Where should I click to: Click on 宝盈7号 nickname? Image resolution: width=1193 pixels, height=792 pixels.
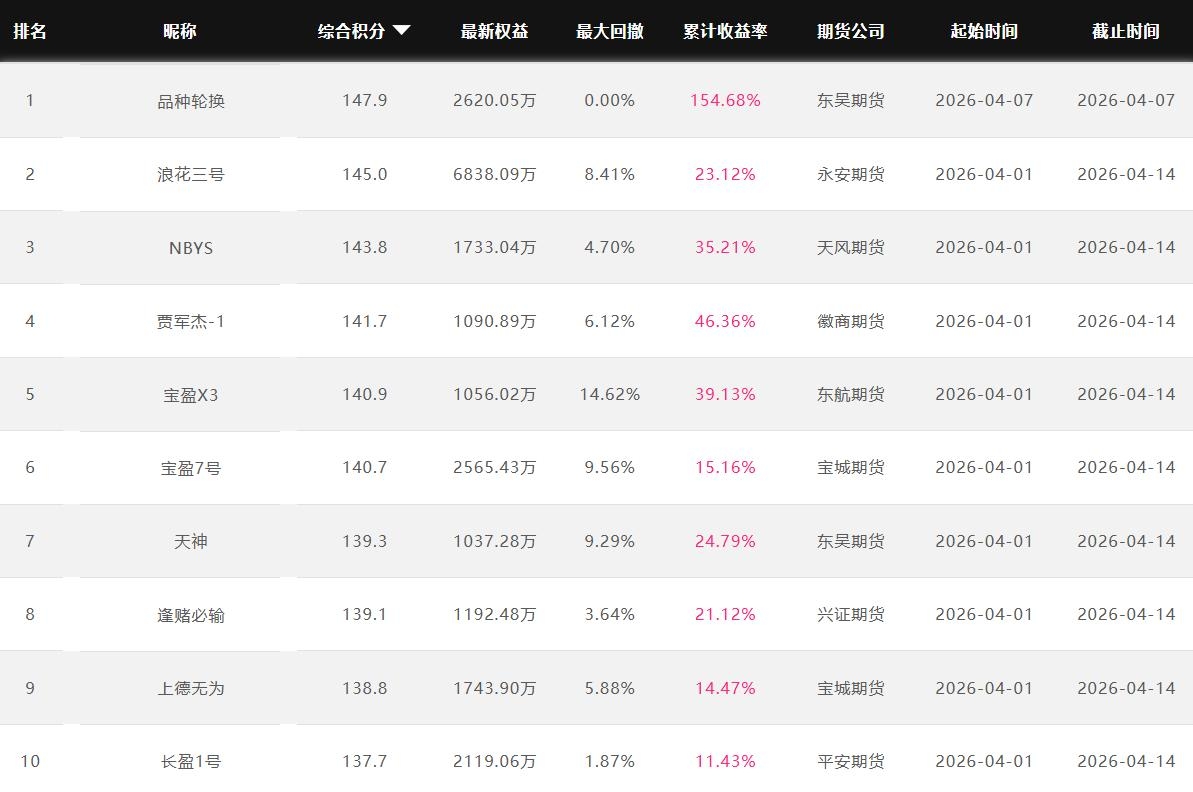pyautogui.click(x=191, y=468)
